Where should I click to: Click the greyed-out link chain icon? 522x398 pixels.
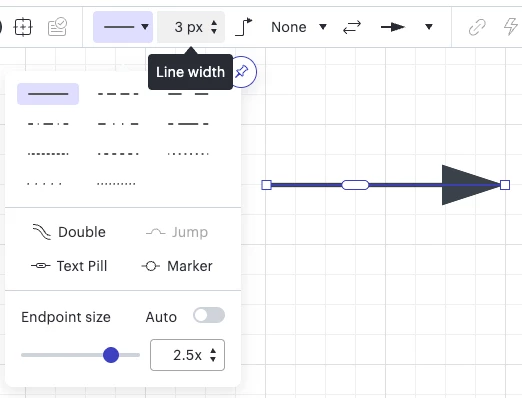point(477,27)
